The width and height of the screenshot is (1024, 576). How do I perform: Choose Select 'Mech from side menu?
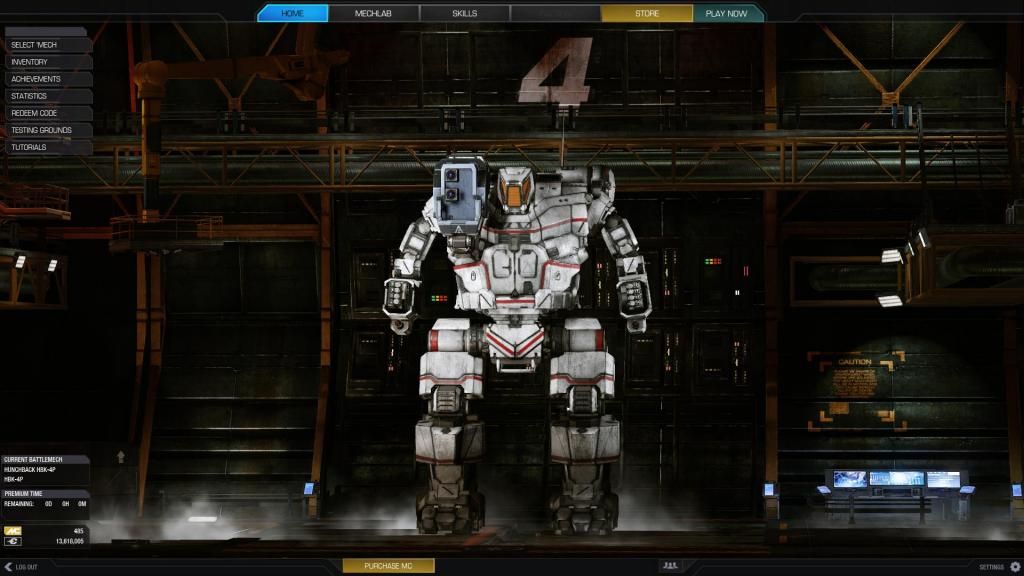[x=46, y=45]
